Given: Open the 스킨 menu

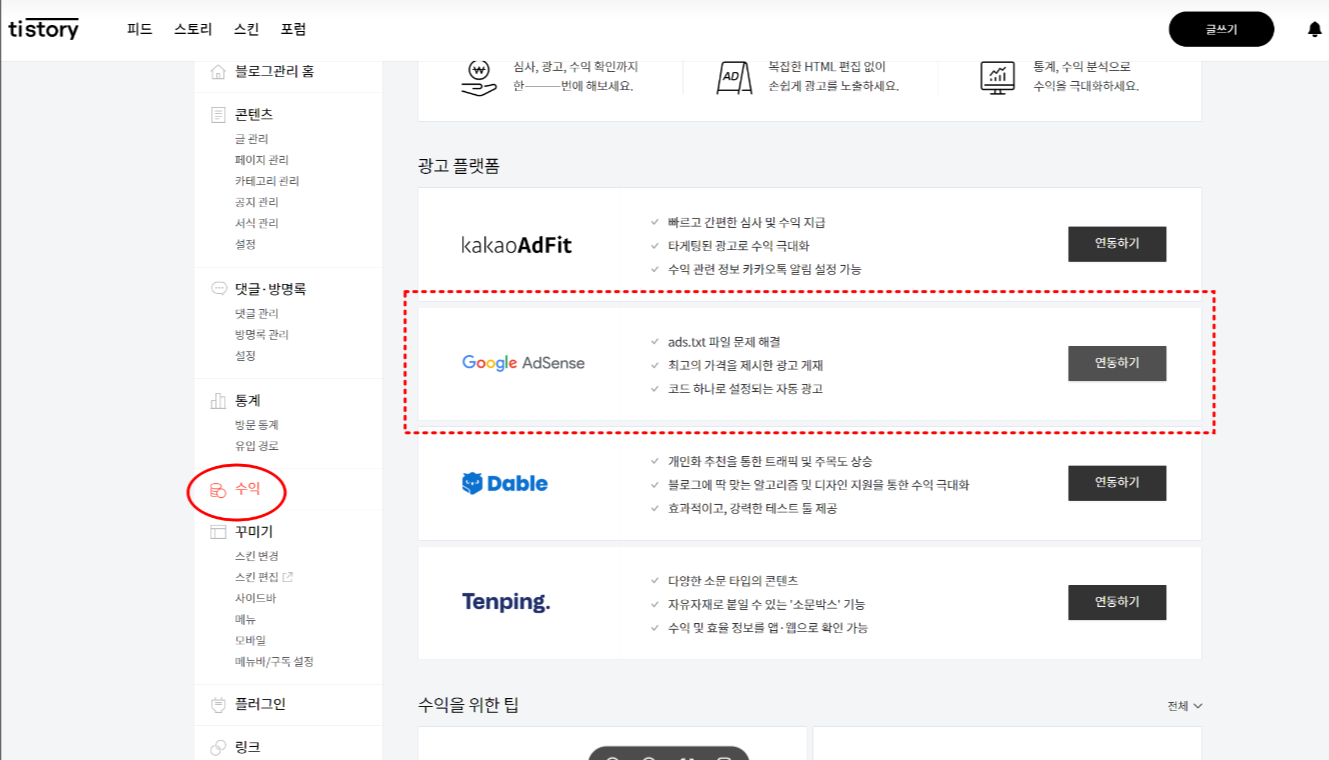Looking at the screenshot, I should pos(246,30).
